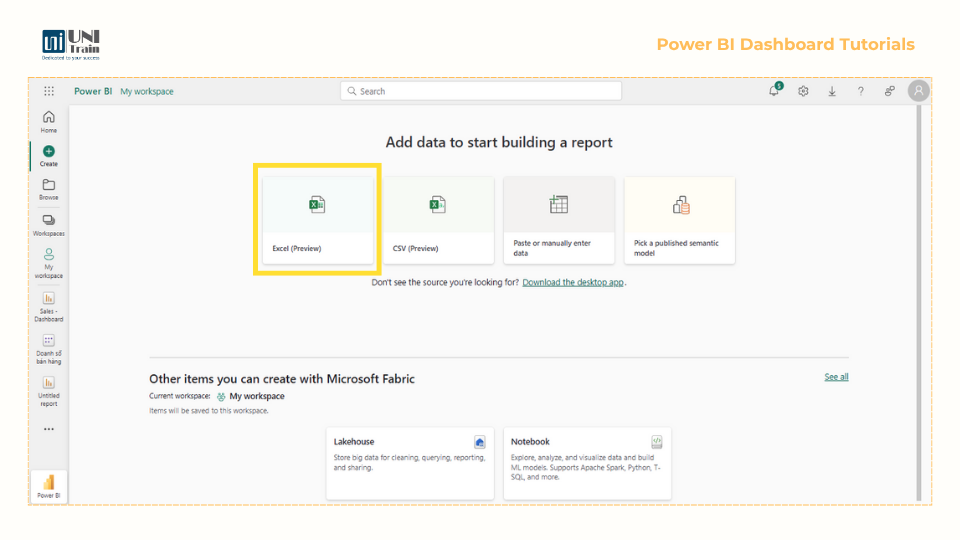Click the Search input field

[481, 91]
